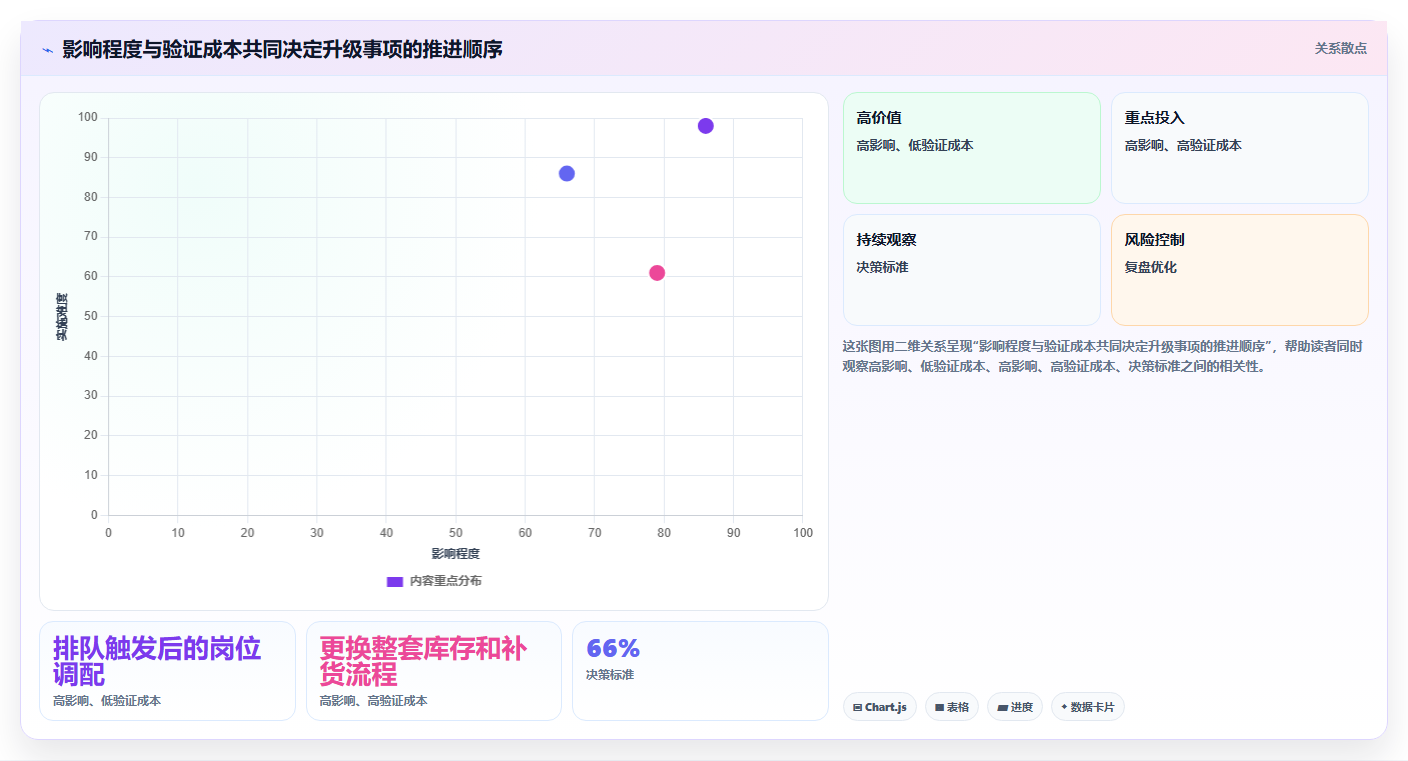Click 高影响、低验证成本 under 排队触发后的岗位调配
This screenshot has height=761, width=1408.
click(107, 701)
